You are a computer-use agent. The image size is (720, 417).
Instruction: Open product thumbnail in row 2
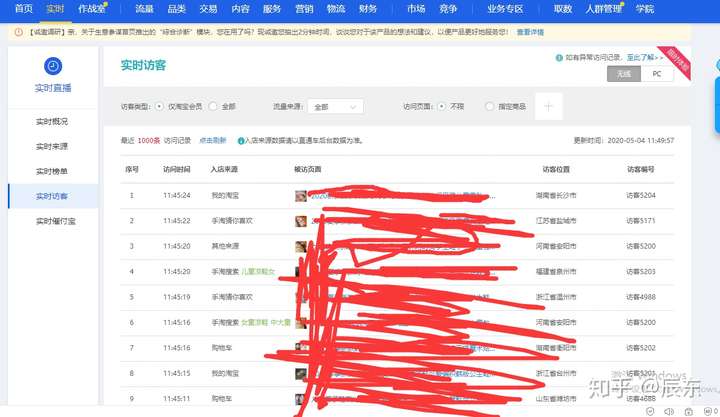click(x=301, y=221)
